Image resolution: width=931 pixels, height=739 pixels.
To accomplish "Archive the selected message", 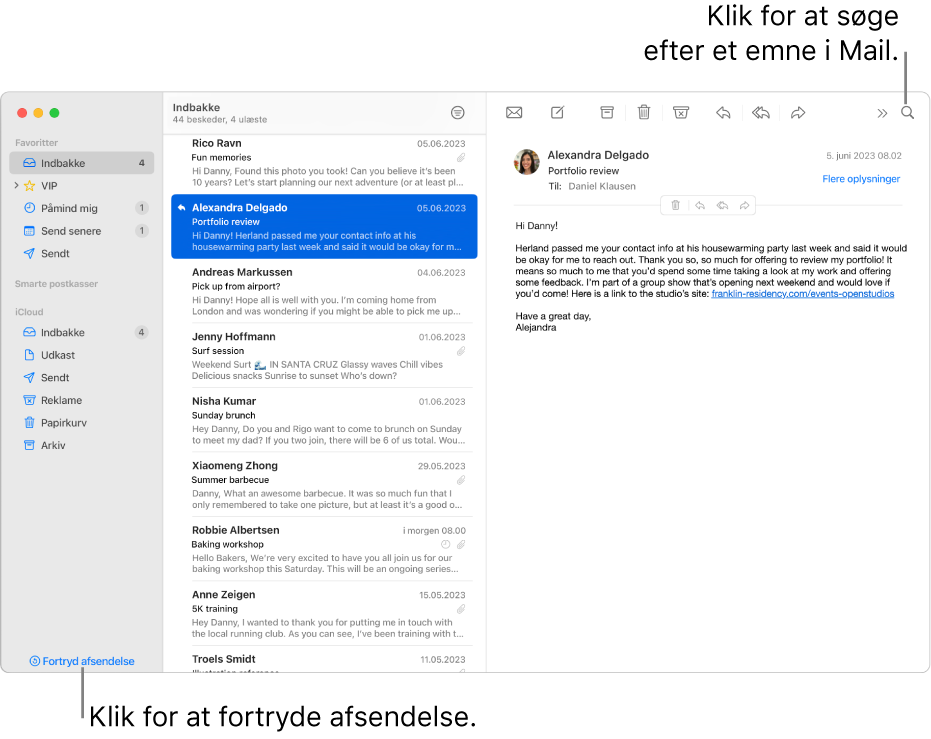I will (606, 112).
